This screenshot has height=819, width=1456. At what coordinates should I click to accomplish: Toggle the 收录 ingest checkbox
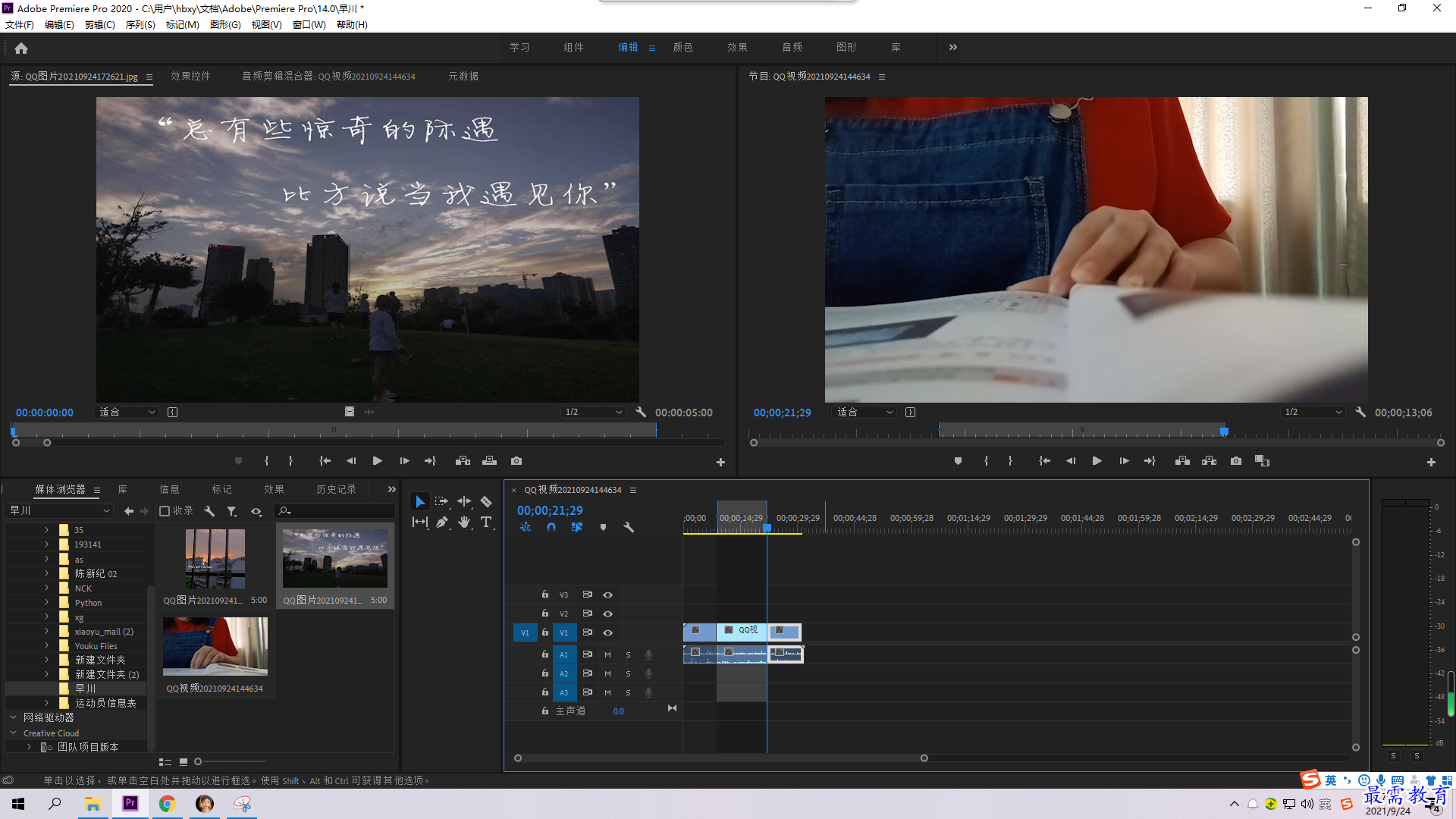click(165, 511)
